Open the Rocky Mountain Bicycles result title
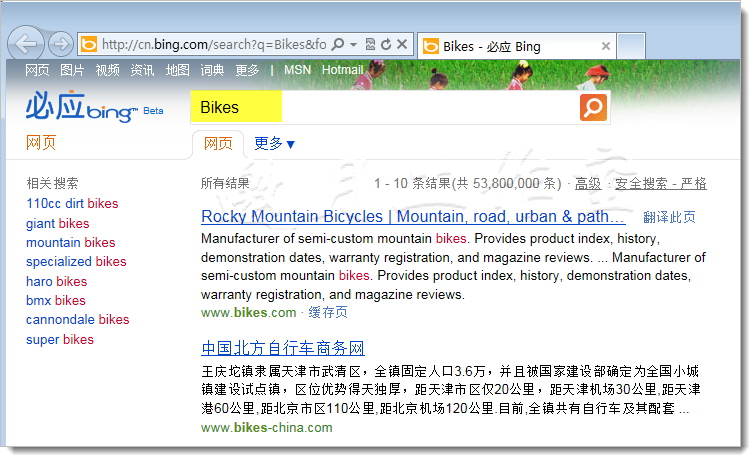Viewport: 756px width, 462px height. (413, 217)
